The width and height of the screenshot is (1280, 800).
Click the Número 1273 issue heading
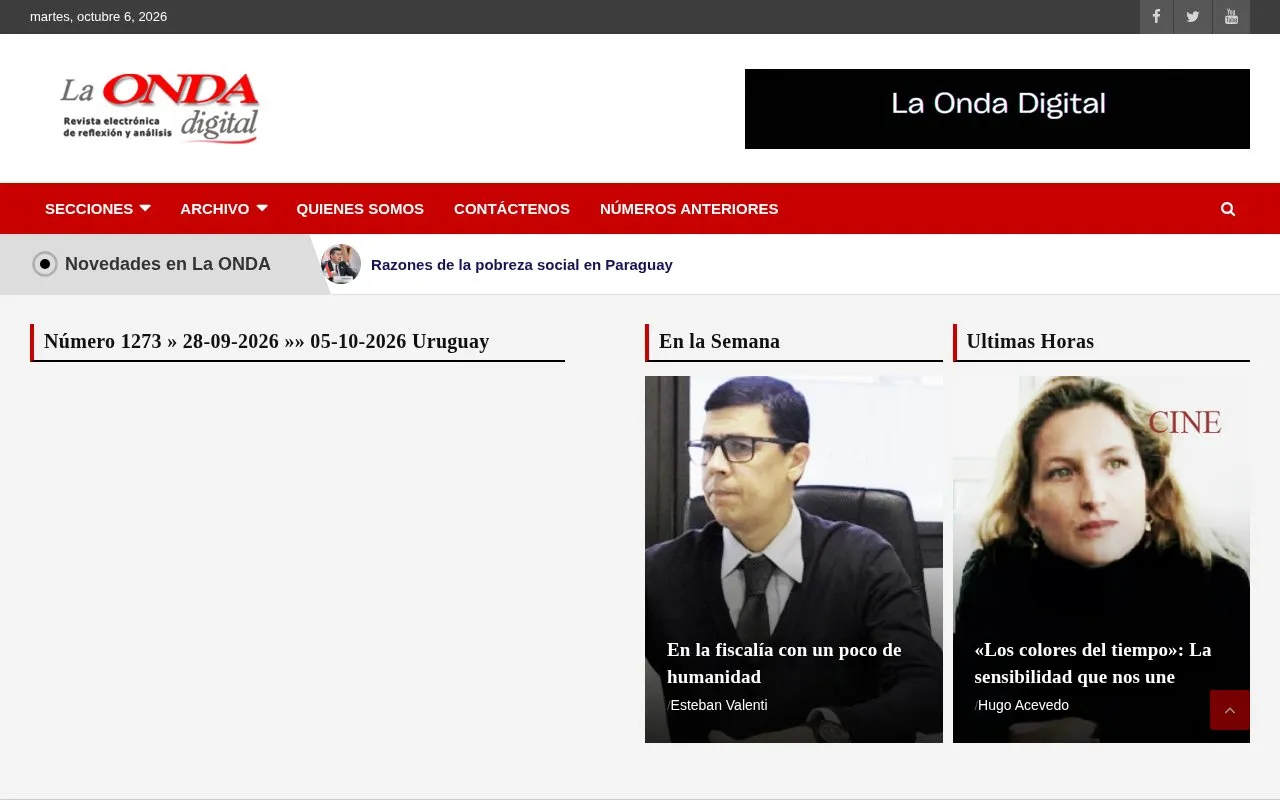267,341
